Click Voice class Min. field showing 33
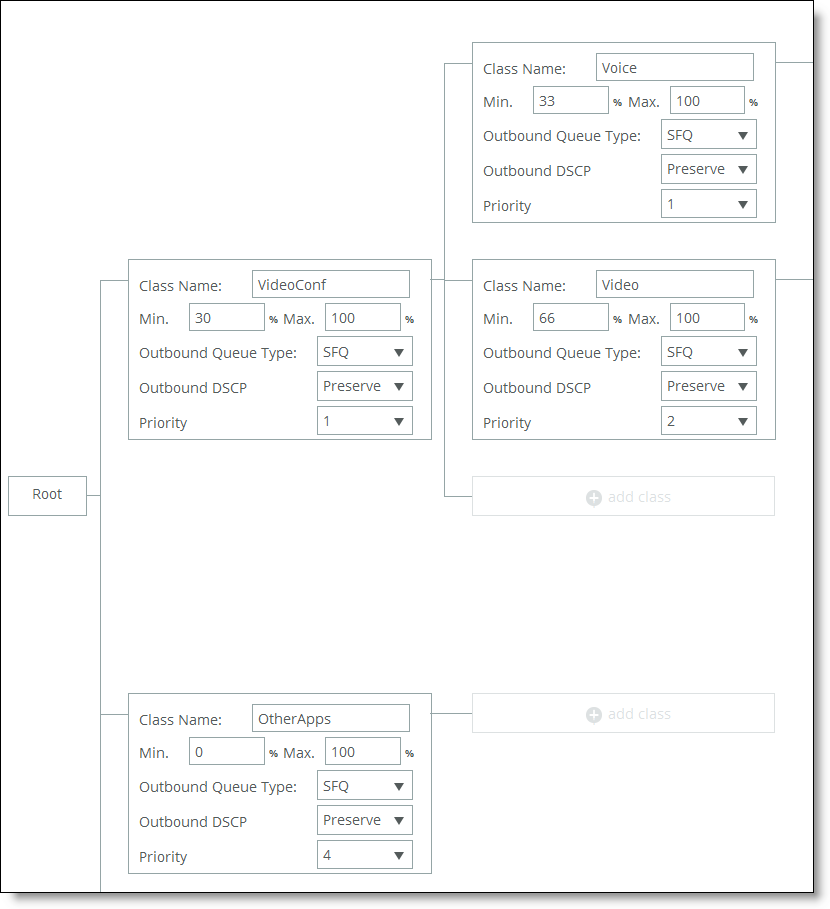Screen dimensions: 830x909 [x=570, y=100]
